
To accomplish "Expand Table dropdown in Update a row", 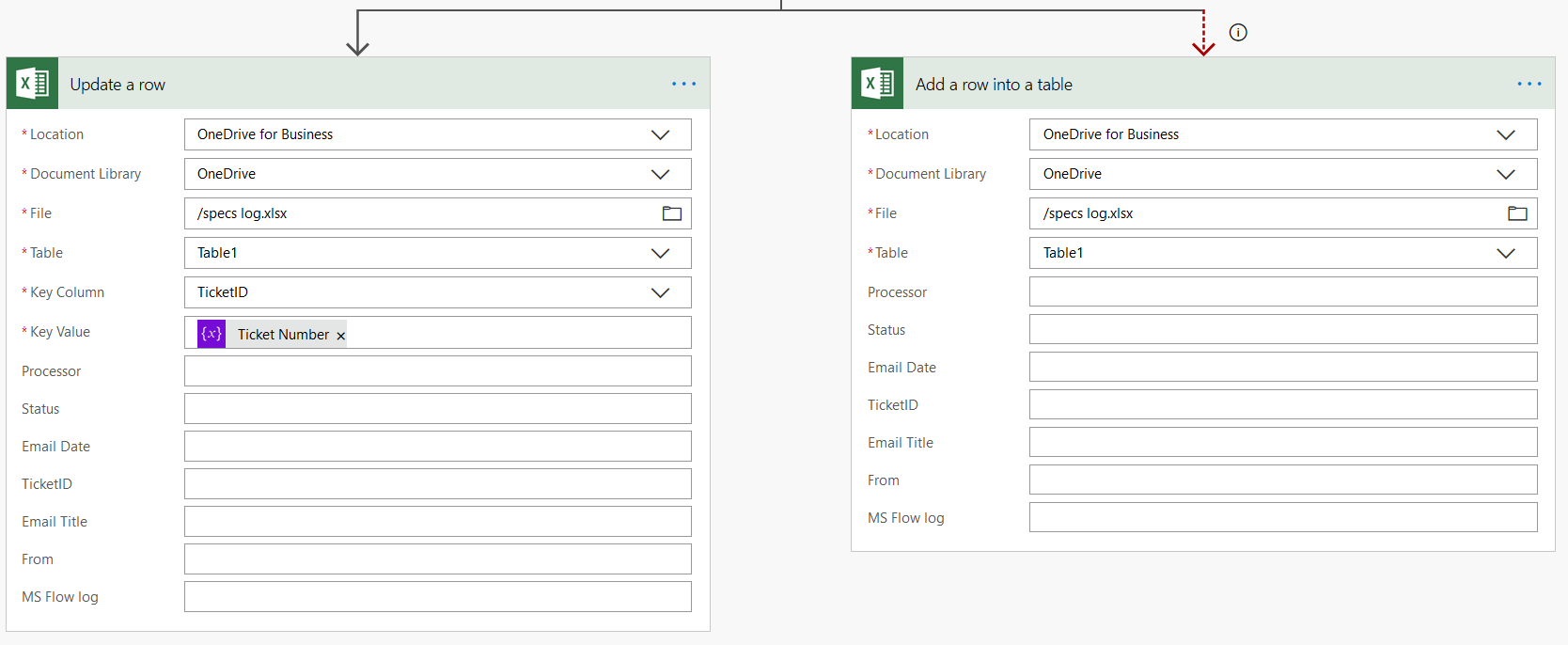I will point(661,253).
